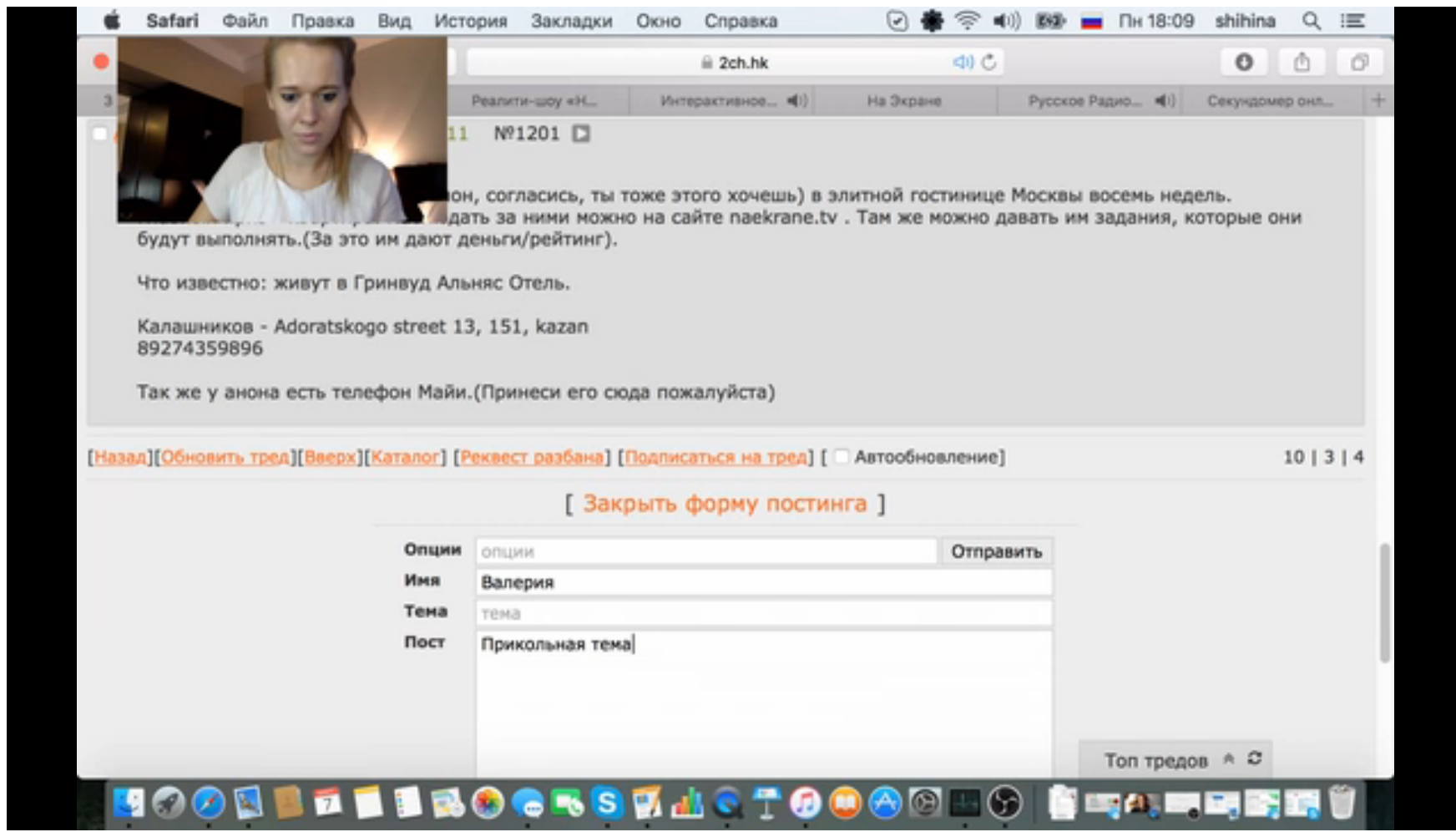Click the Реквест разбана link
The height and width of the screenshot is (832, 1456).
point(532,457)
